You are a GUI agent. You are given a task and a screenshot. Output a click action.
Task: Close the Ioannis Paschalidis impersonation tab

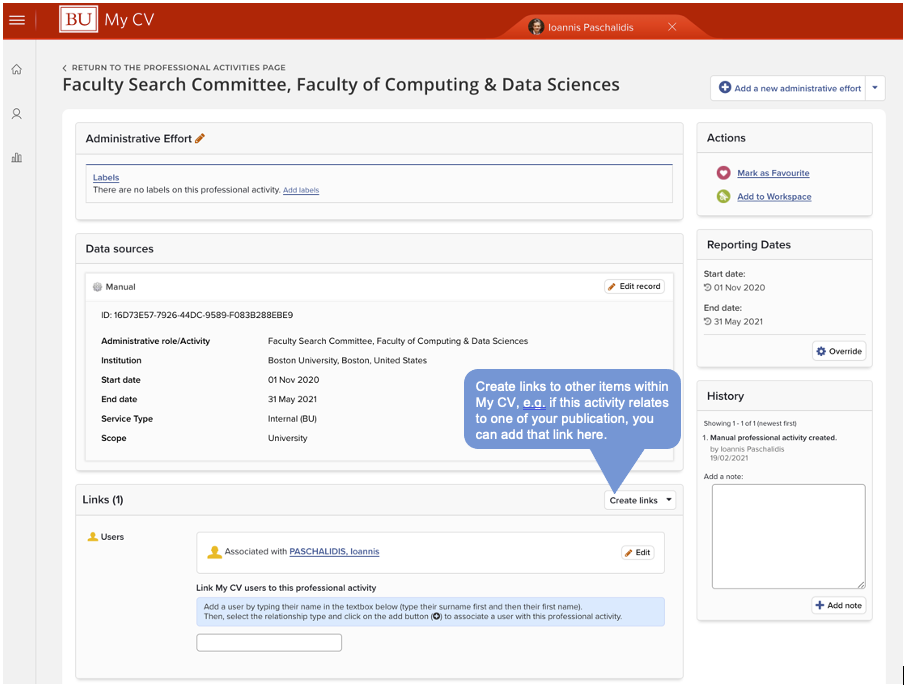coord(672,27)
